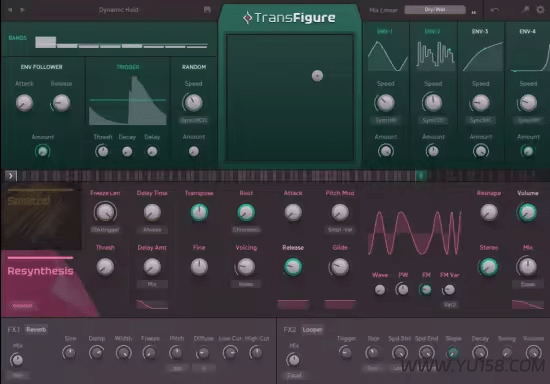The height and width of the screenshot is (384, 550).
Task: Click the Trigger envelope graph display
Action: [128, 101]
